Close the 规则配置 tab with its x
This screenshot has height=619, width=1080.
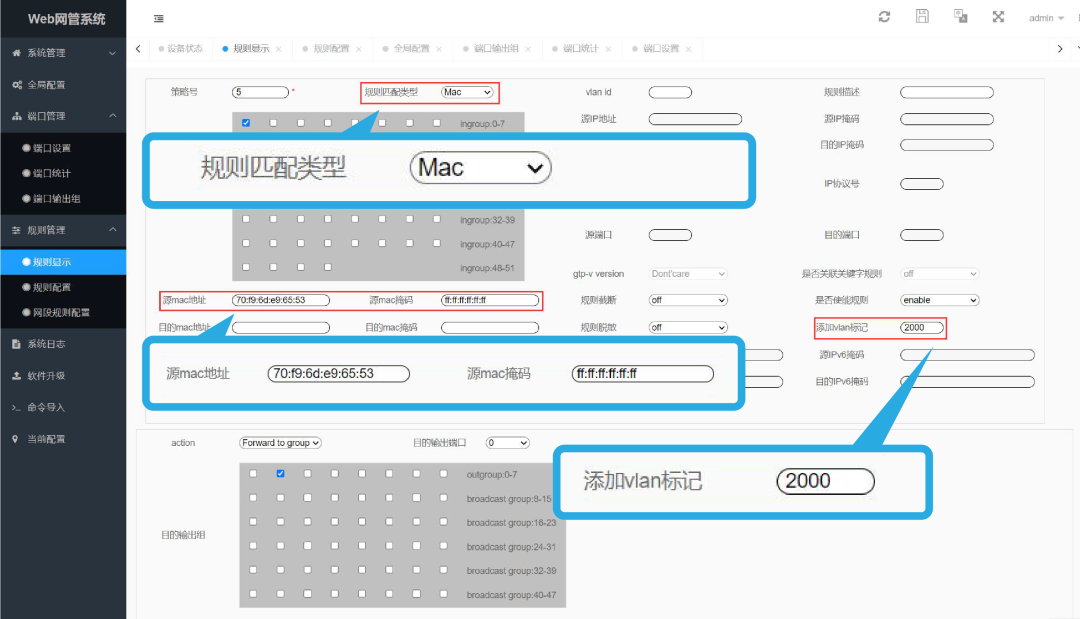(359, 49)
